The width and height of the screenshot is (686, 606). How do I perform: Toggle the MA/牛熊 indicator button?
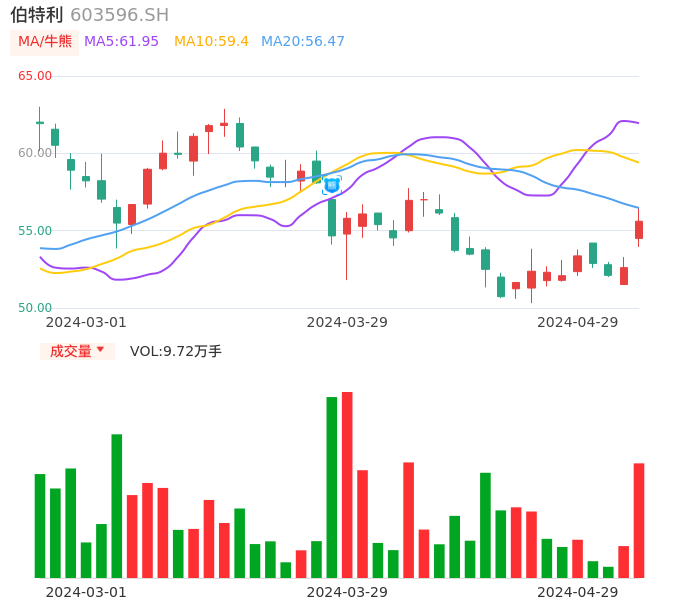[x=45, y=42]
